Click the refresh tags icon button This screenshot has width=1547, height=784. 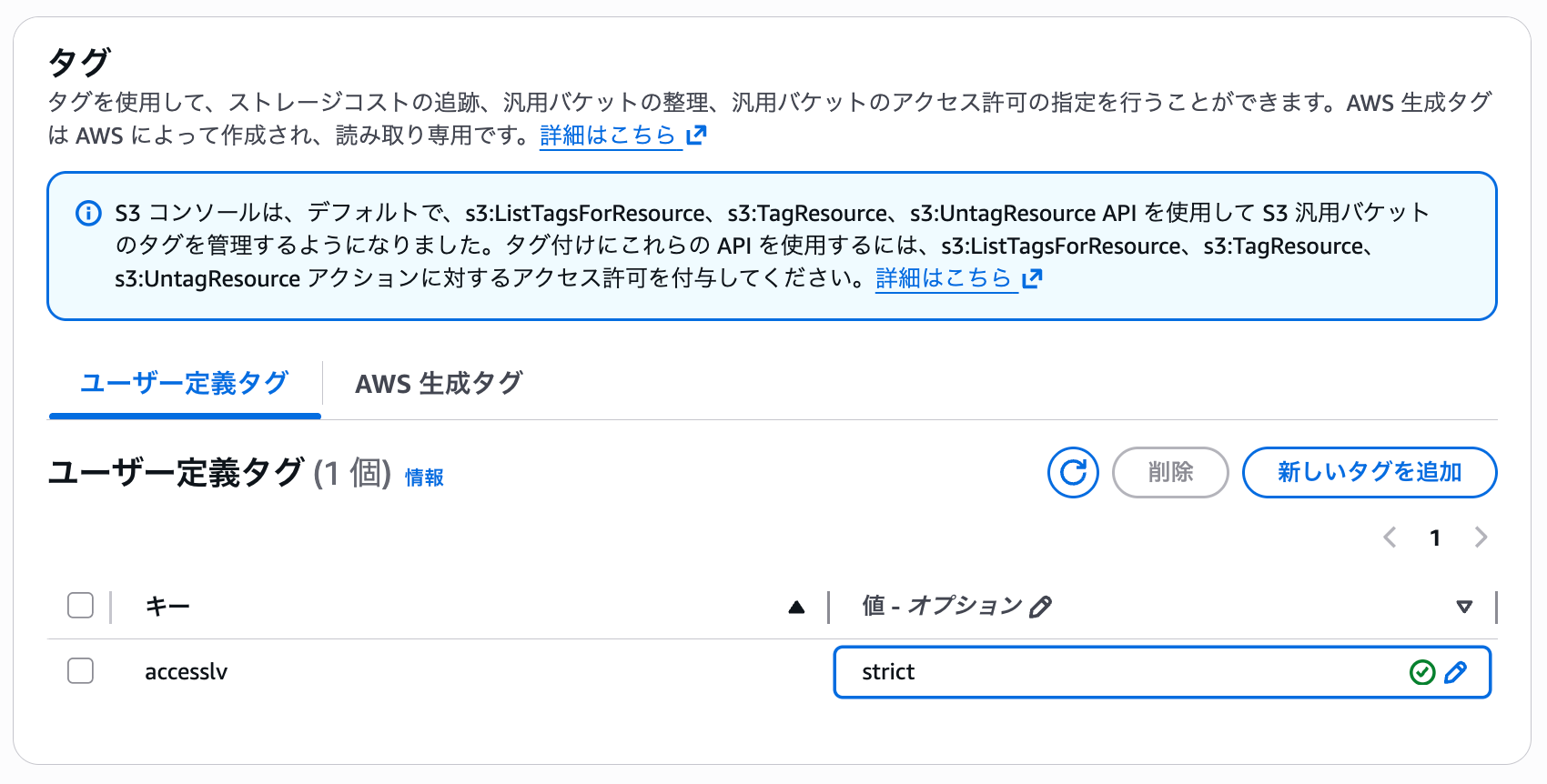1073,473
